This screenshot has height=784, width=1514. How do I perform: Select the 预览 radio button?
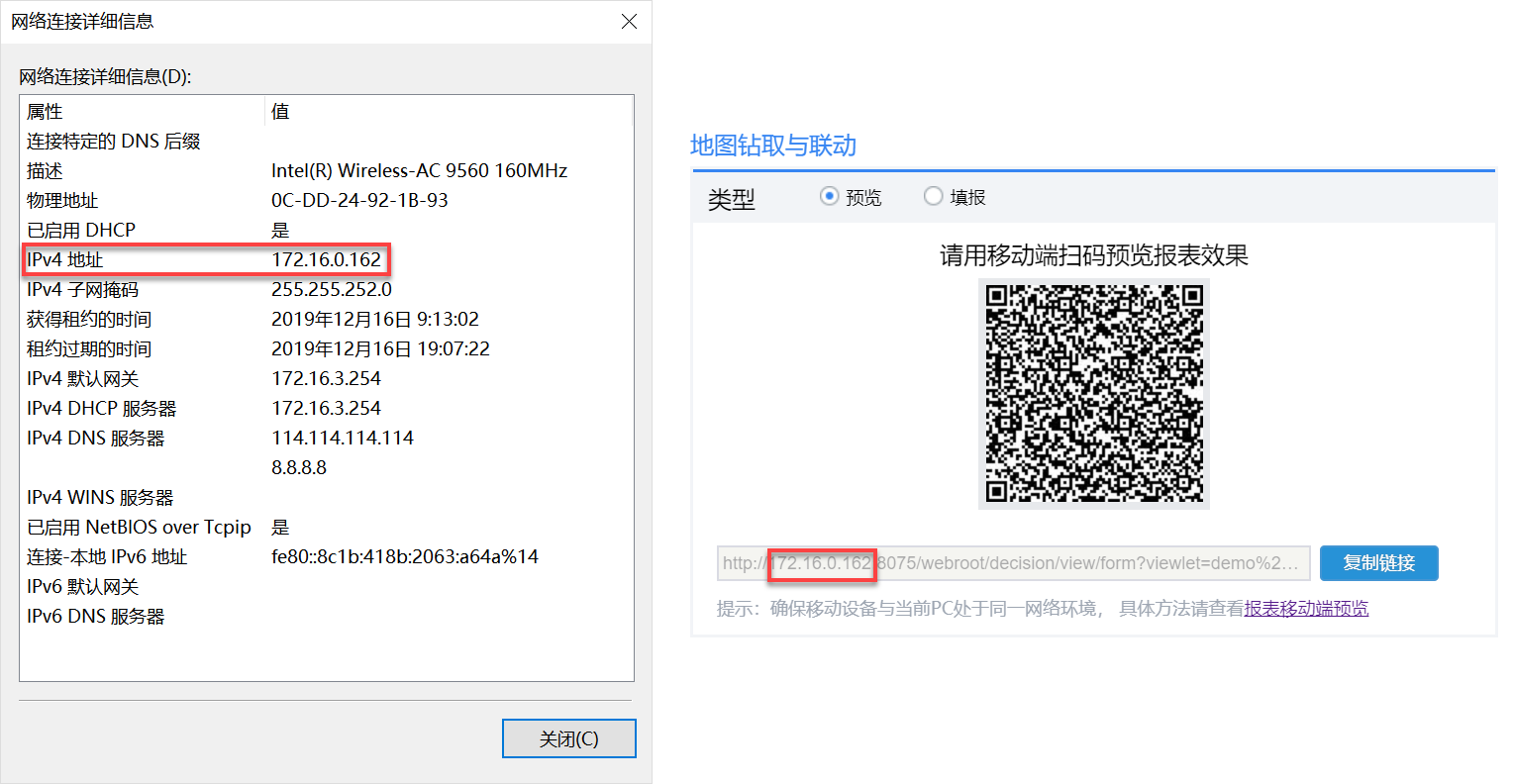coord(830,196)
